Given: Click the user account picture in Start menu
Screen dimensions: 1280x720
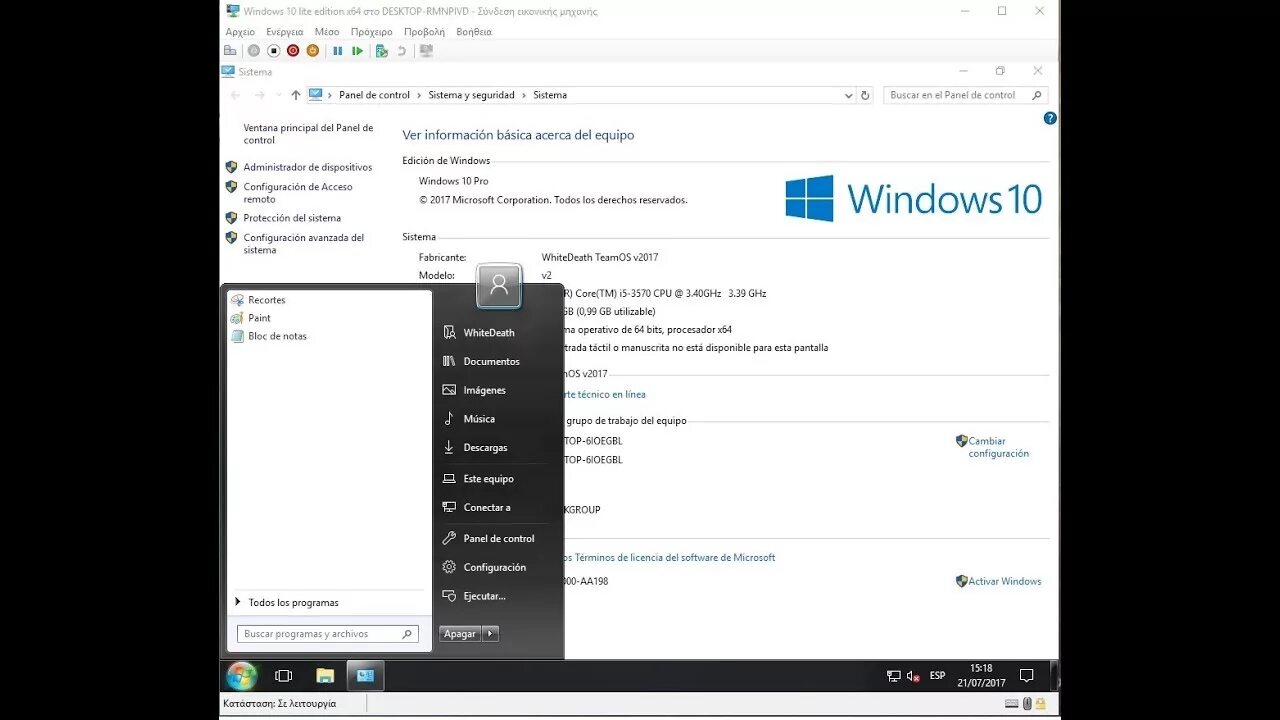Looking at the screenshot, I should tap(499, 286).
